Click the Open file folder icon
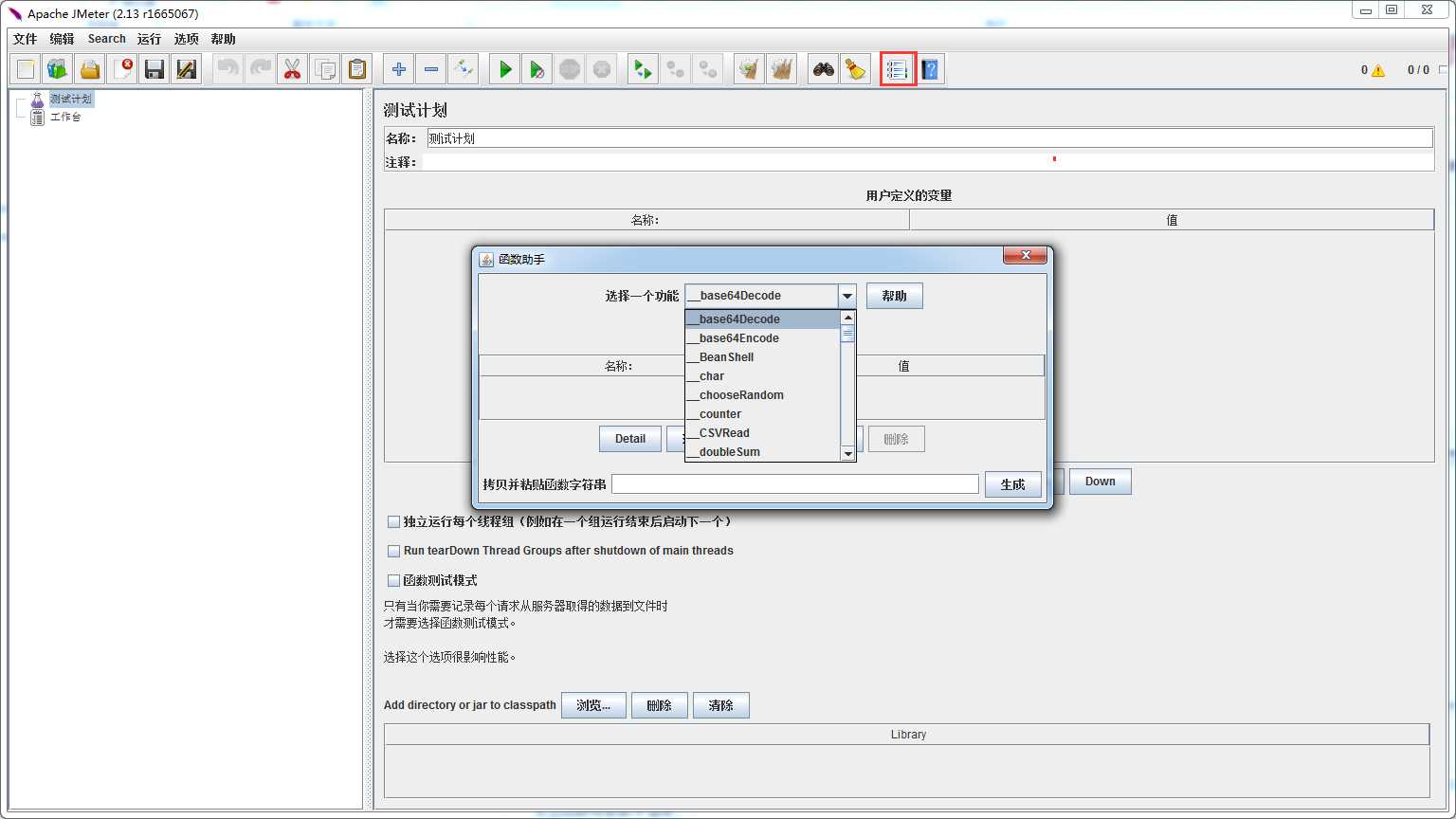The width and height of the screenshot is (1456, 819). point(90,69)
